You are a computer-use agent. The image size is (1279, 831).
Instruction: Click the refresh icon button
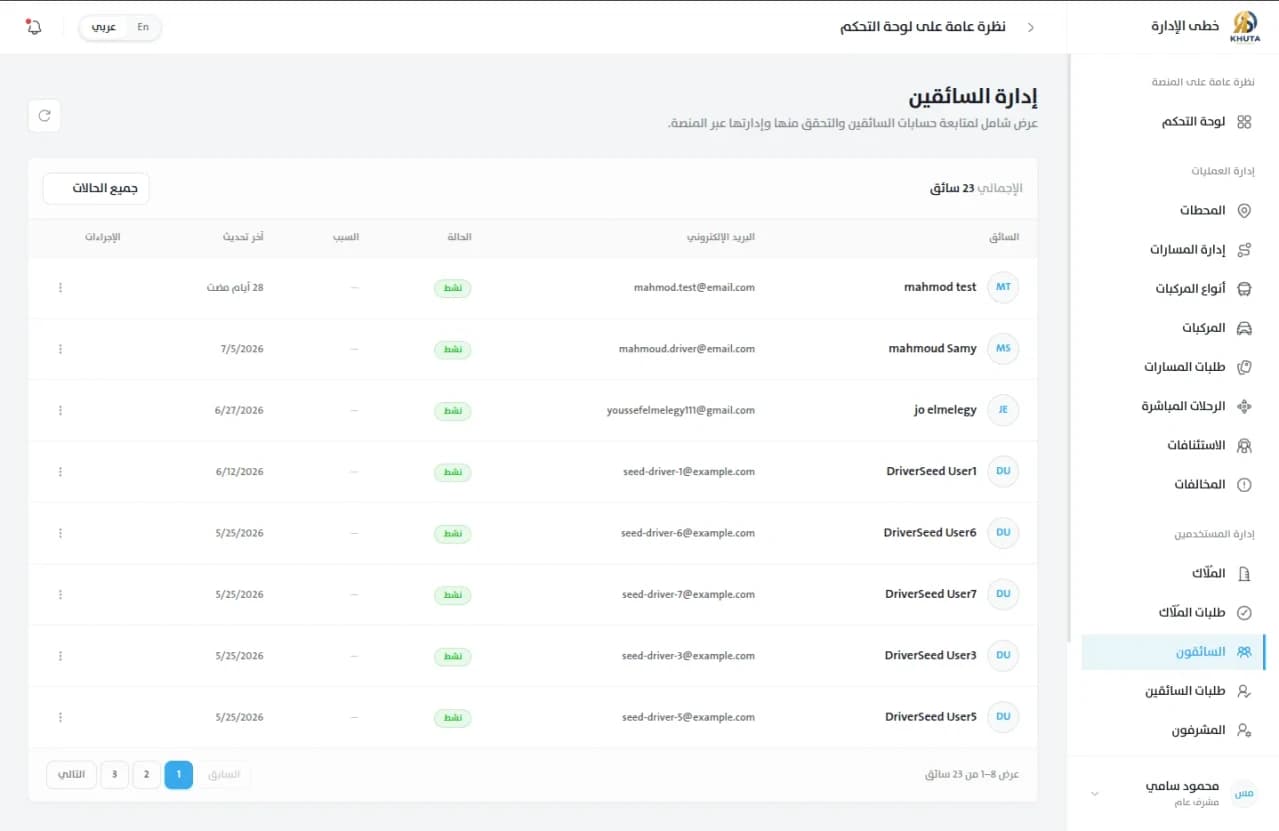click(44, 116)
